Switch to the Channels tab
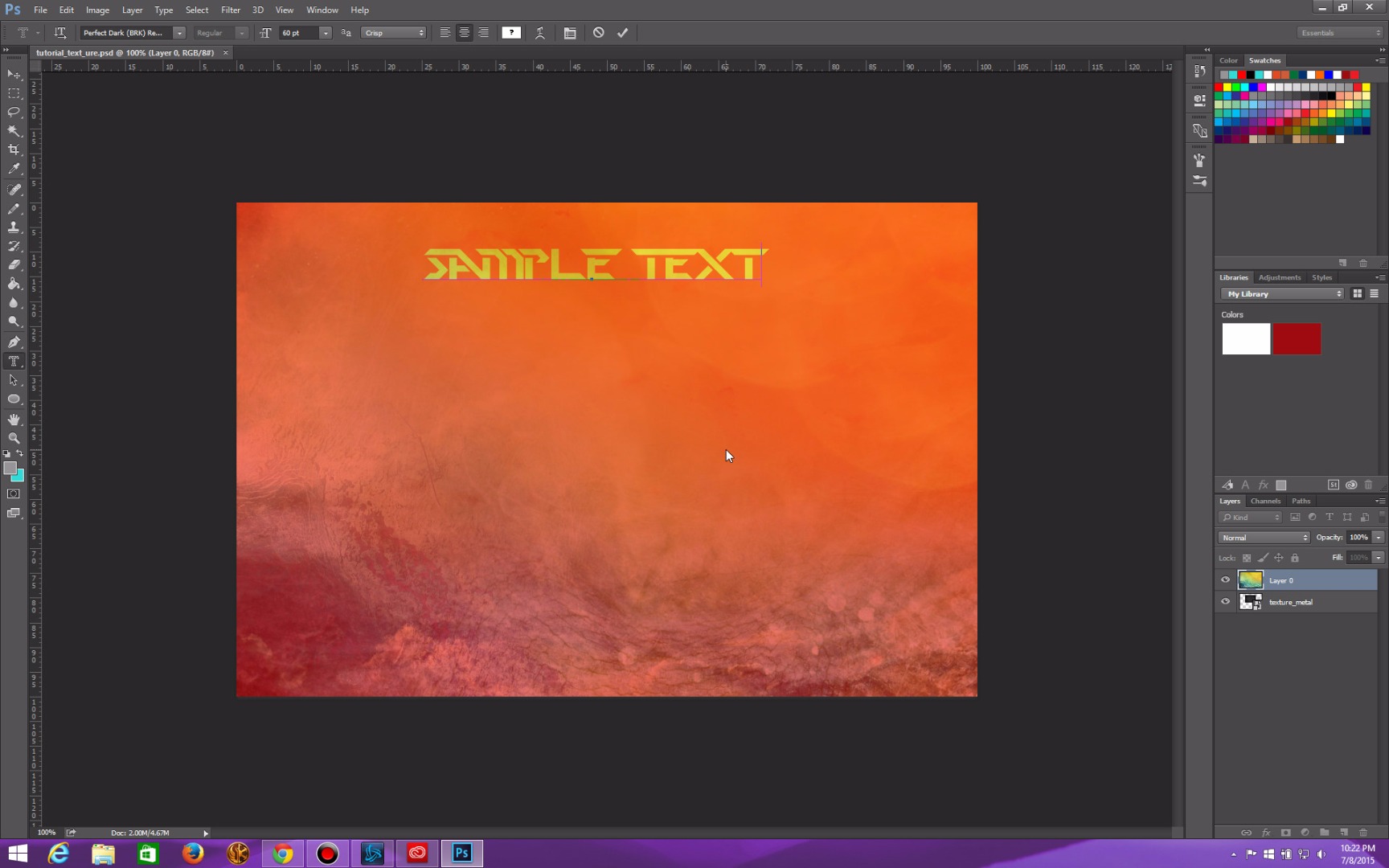This screenshot has height=868, width=1389. tap(1265, 501)
